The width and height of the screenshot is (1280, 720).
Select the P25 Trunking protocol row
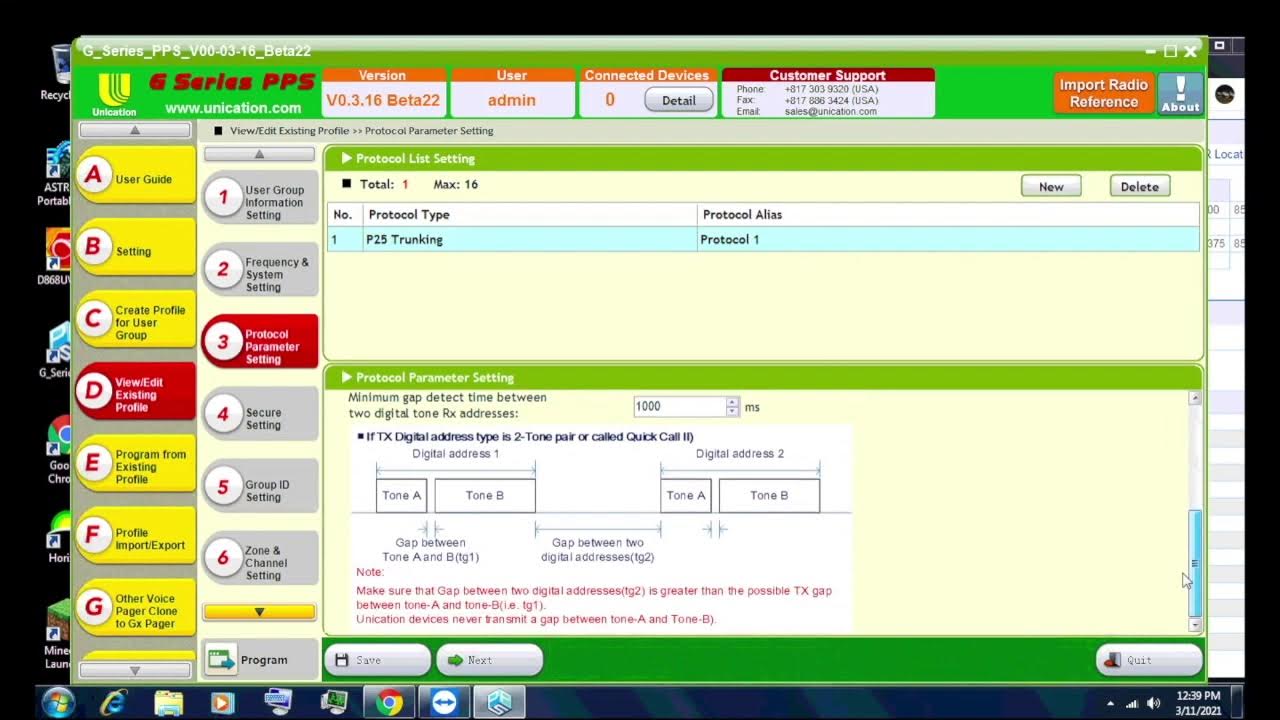(763, 239)
